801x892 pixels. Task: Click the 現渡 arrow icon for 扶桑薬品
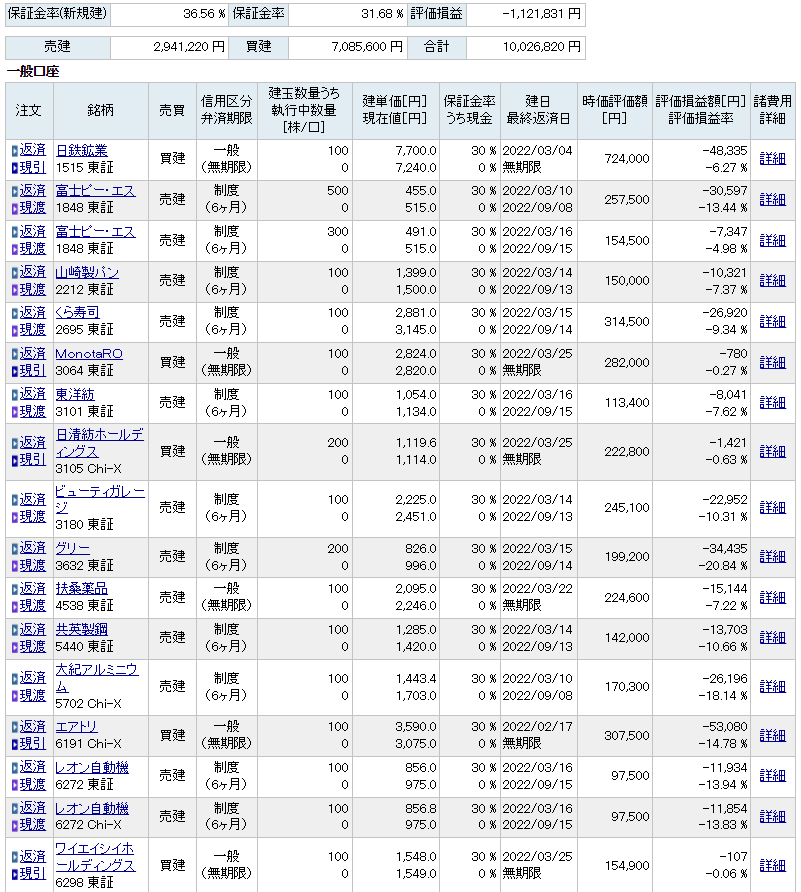click(14, 606)
